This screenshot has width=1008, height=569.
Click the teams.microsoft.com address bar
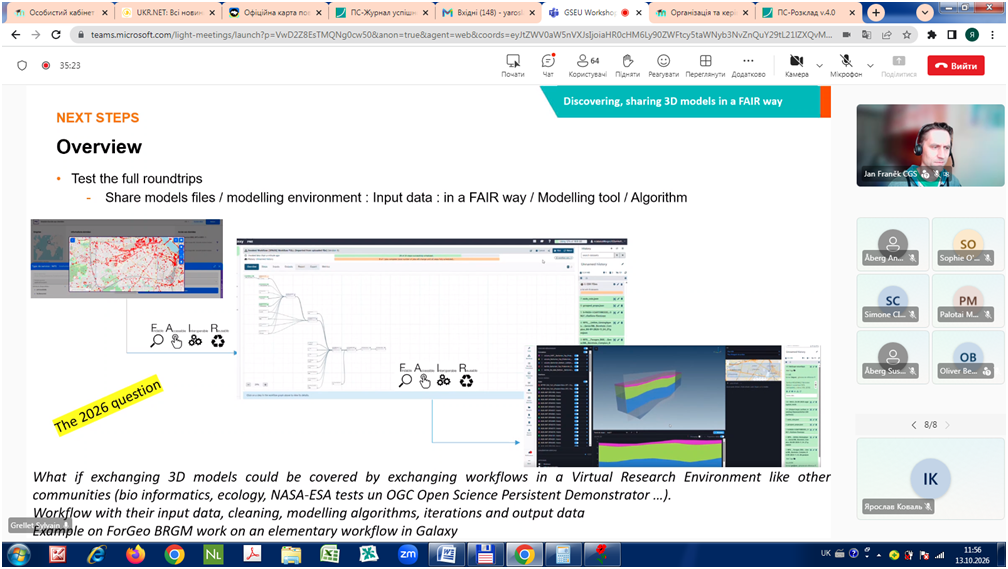click(461, 35)
